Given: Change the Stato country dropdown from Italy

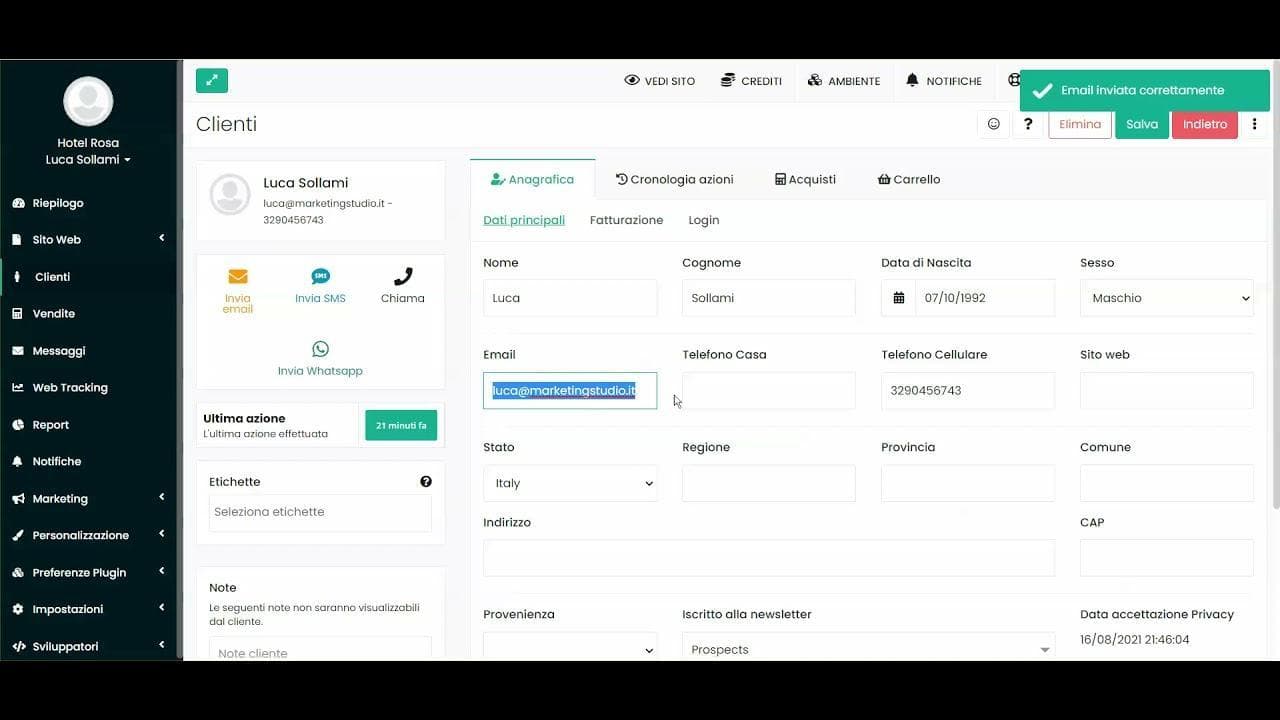Looking at the screenshot, I should 570,483.
